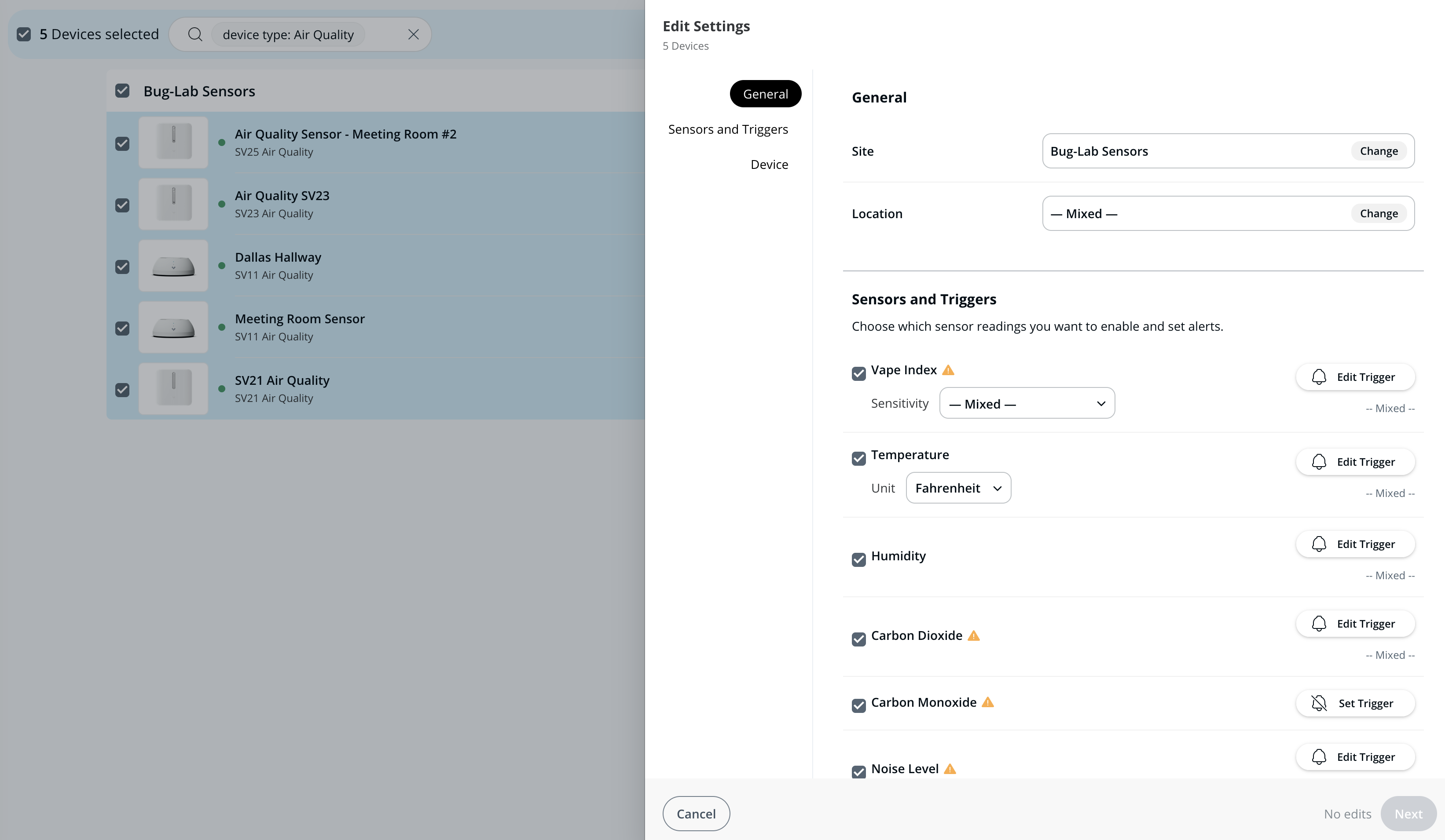The image size is (1445, 840).
Task: Uncheck the Vape Index checkbox
Action: click(858, 373)
